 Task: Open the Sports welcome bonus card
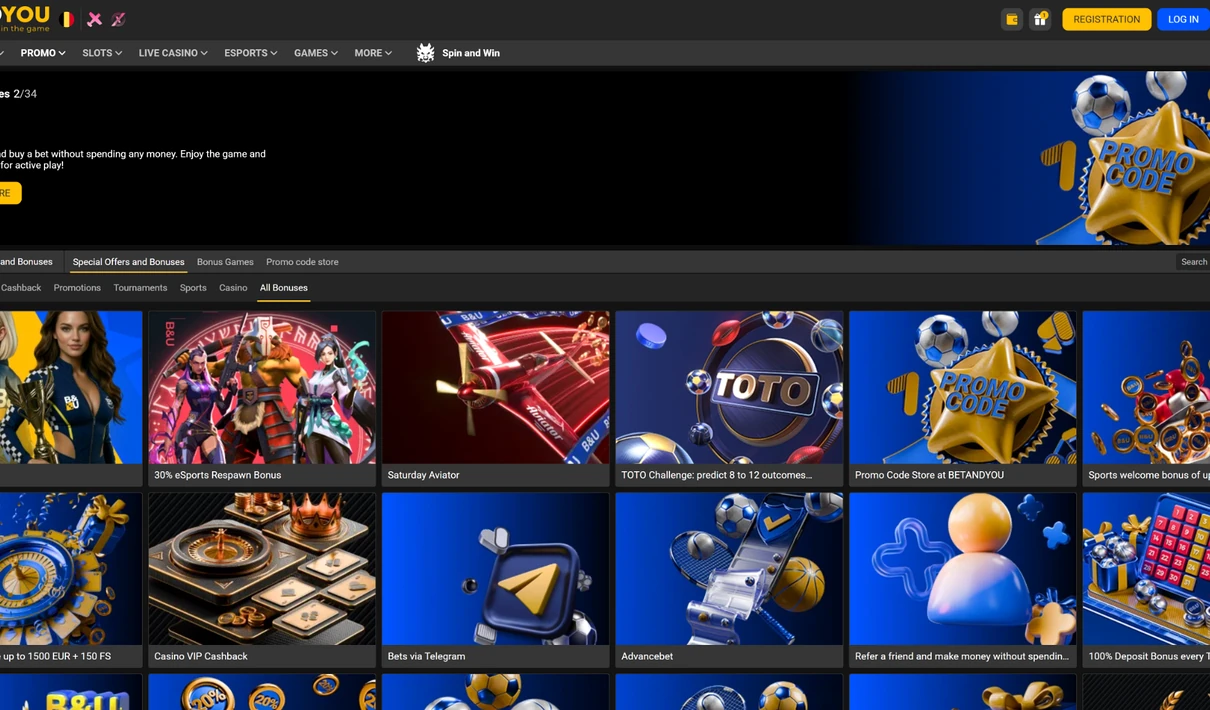point(1146,398)
